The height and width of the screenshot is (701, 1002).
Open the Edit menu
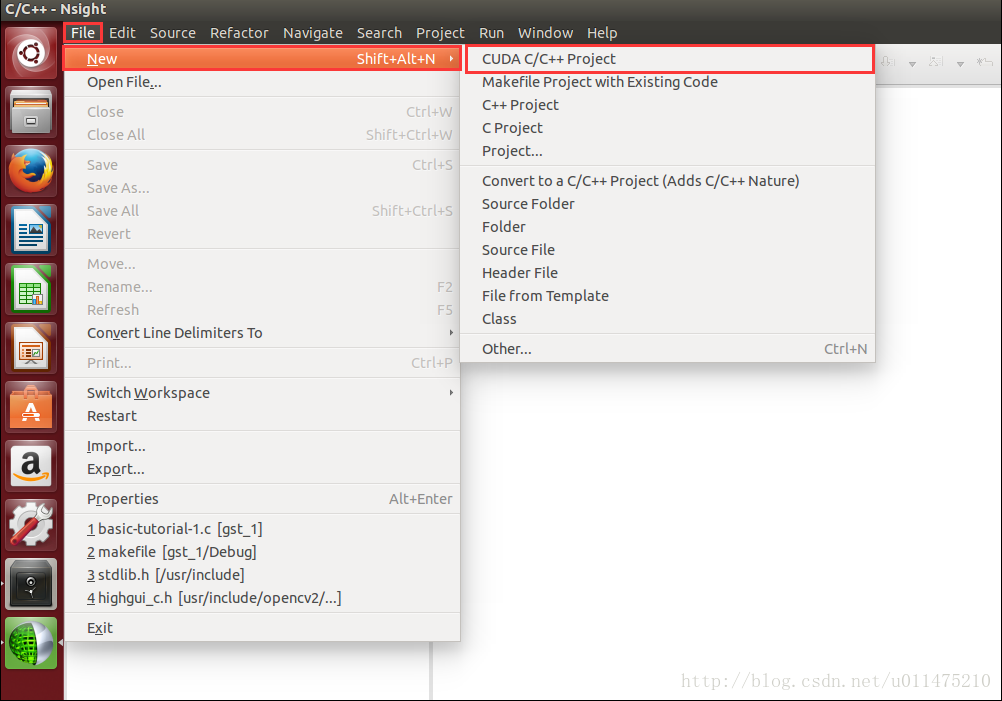tap(122, 33)
